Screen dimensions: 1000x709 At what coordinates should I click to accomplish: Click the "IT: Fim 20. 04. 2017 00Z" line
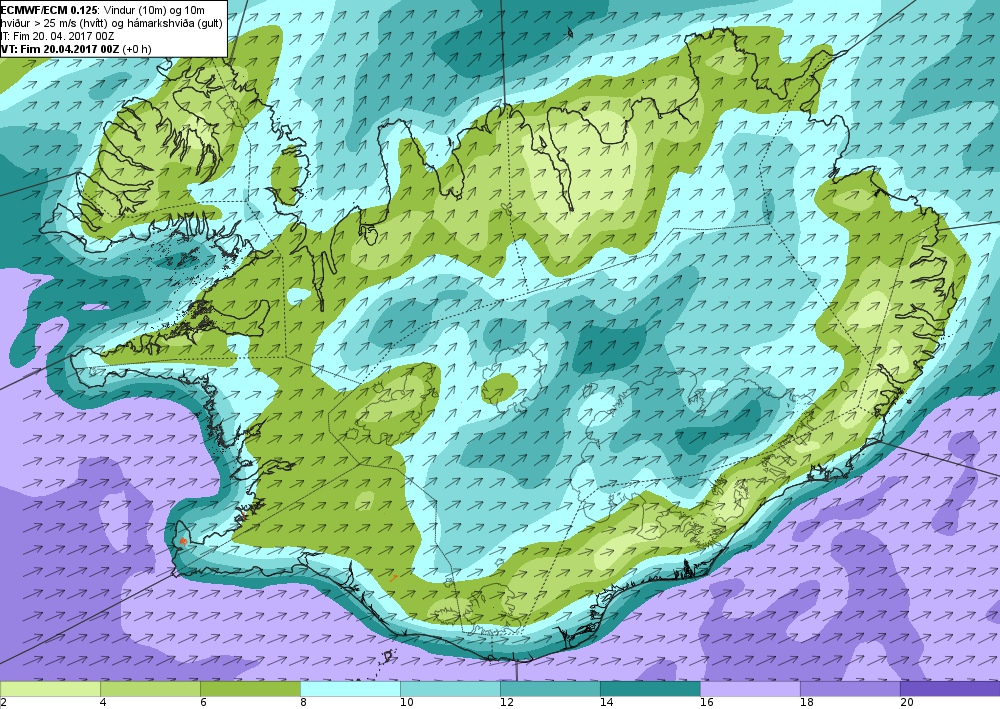pos(57,36)
